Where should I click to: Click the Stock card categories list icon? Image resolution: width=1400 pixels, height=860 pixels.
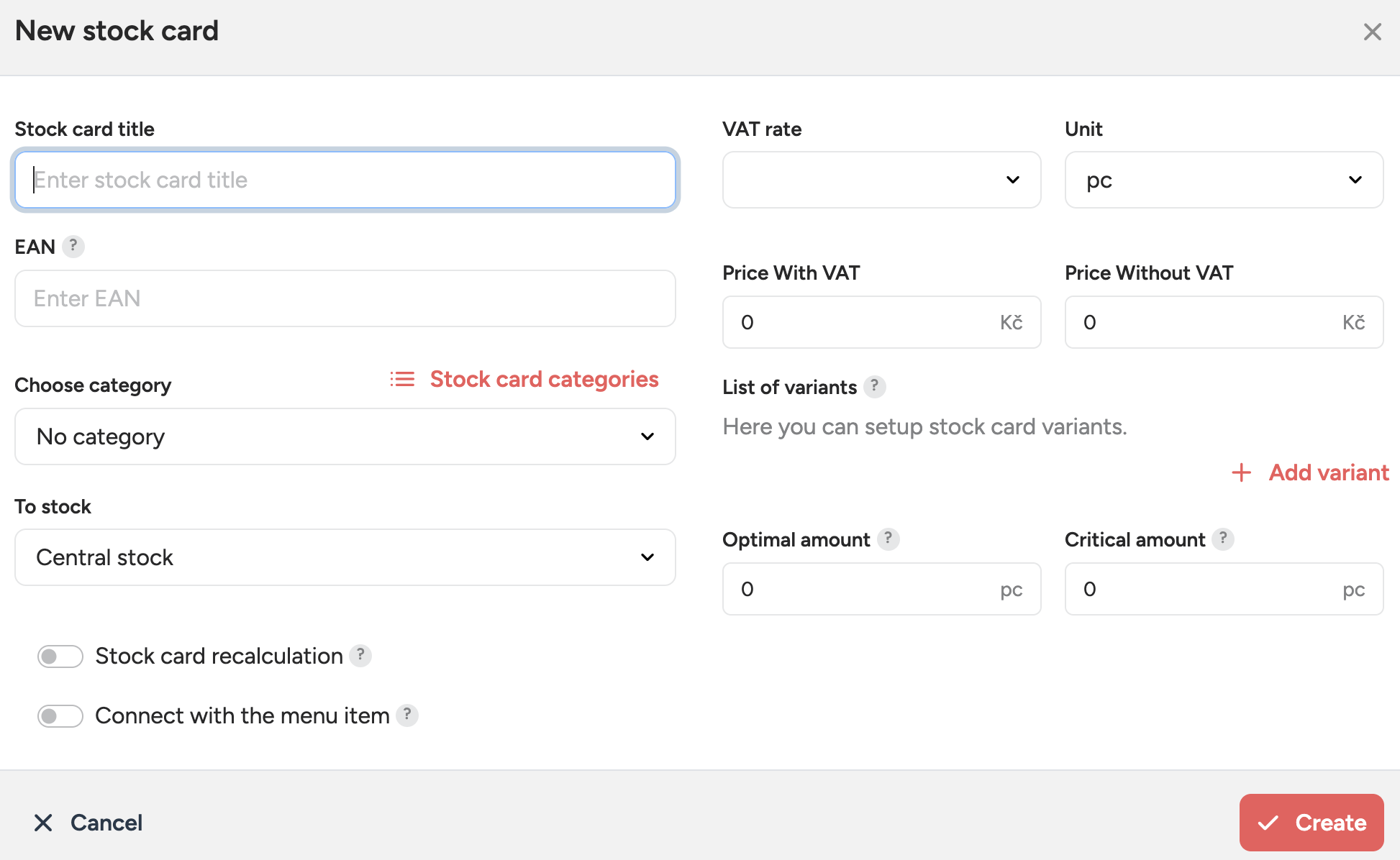click(x=402, y=379)
